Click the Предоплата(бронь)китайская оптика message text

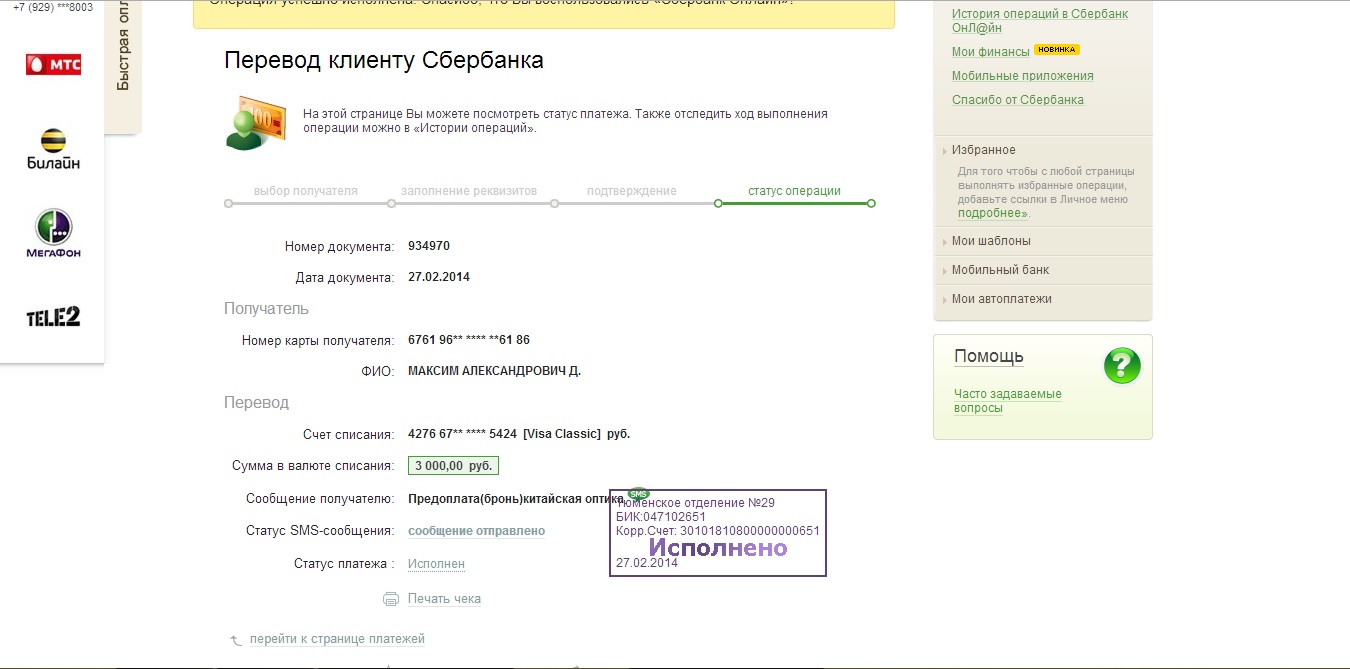pyautogui.click(x=515, y=498)
